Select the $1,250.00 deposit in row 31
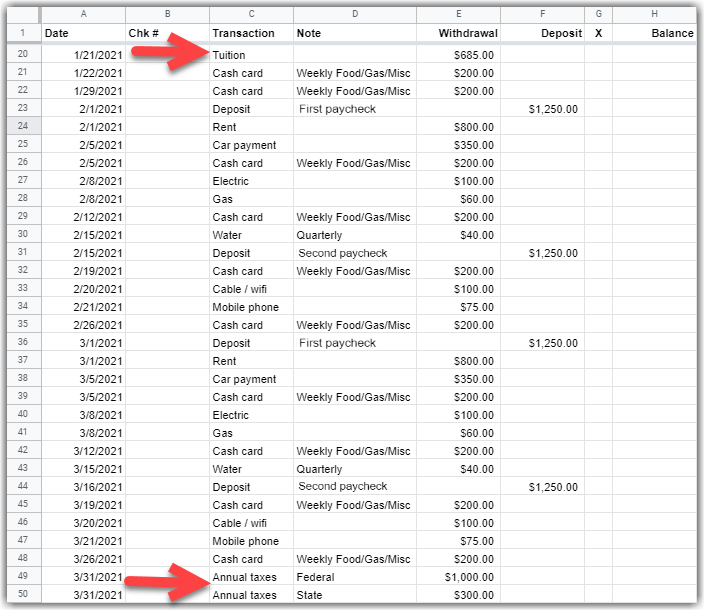Screen dimensions: 705x611 click(x=543, y=253)
